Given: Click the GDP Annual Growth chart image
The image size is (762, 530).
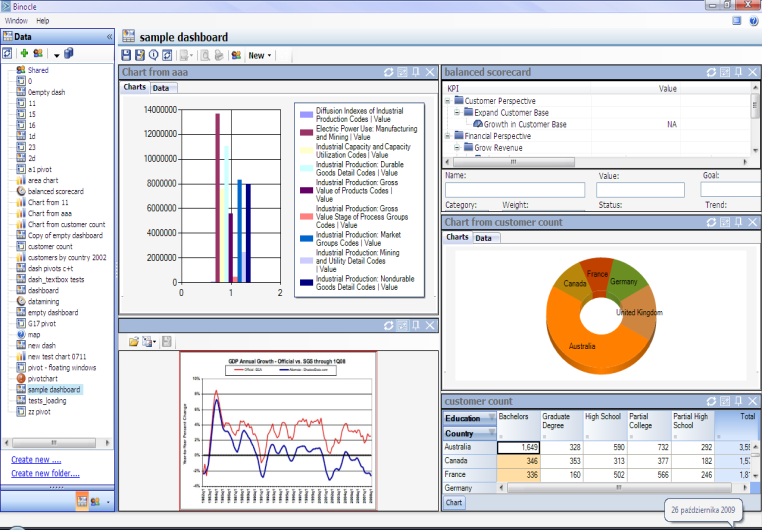Looking at the screenshot, I should [x=278, y=431].
